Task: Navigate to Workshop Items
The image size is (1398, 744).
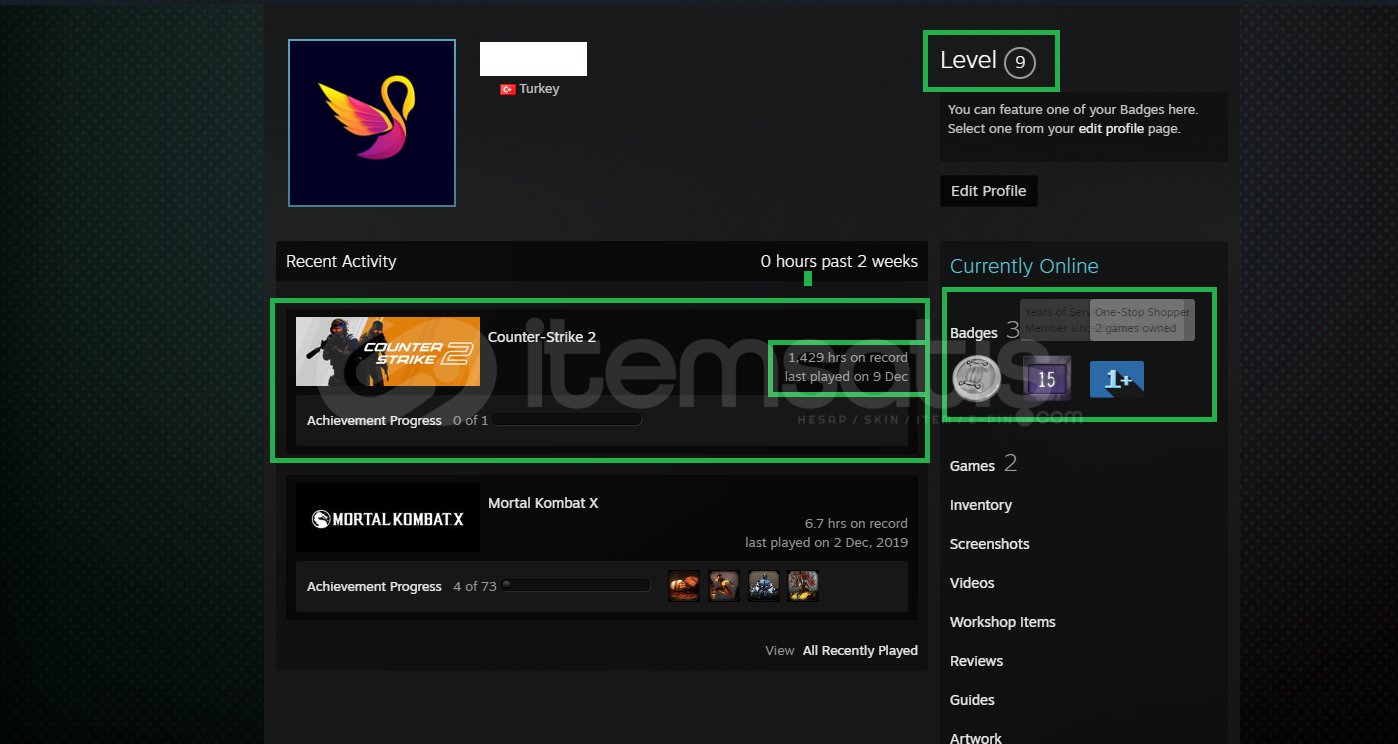Action: pos(1003,622)
